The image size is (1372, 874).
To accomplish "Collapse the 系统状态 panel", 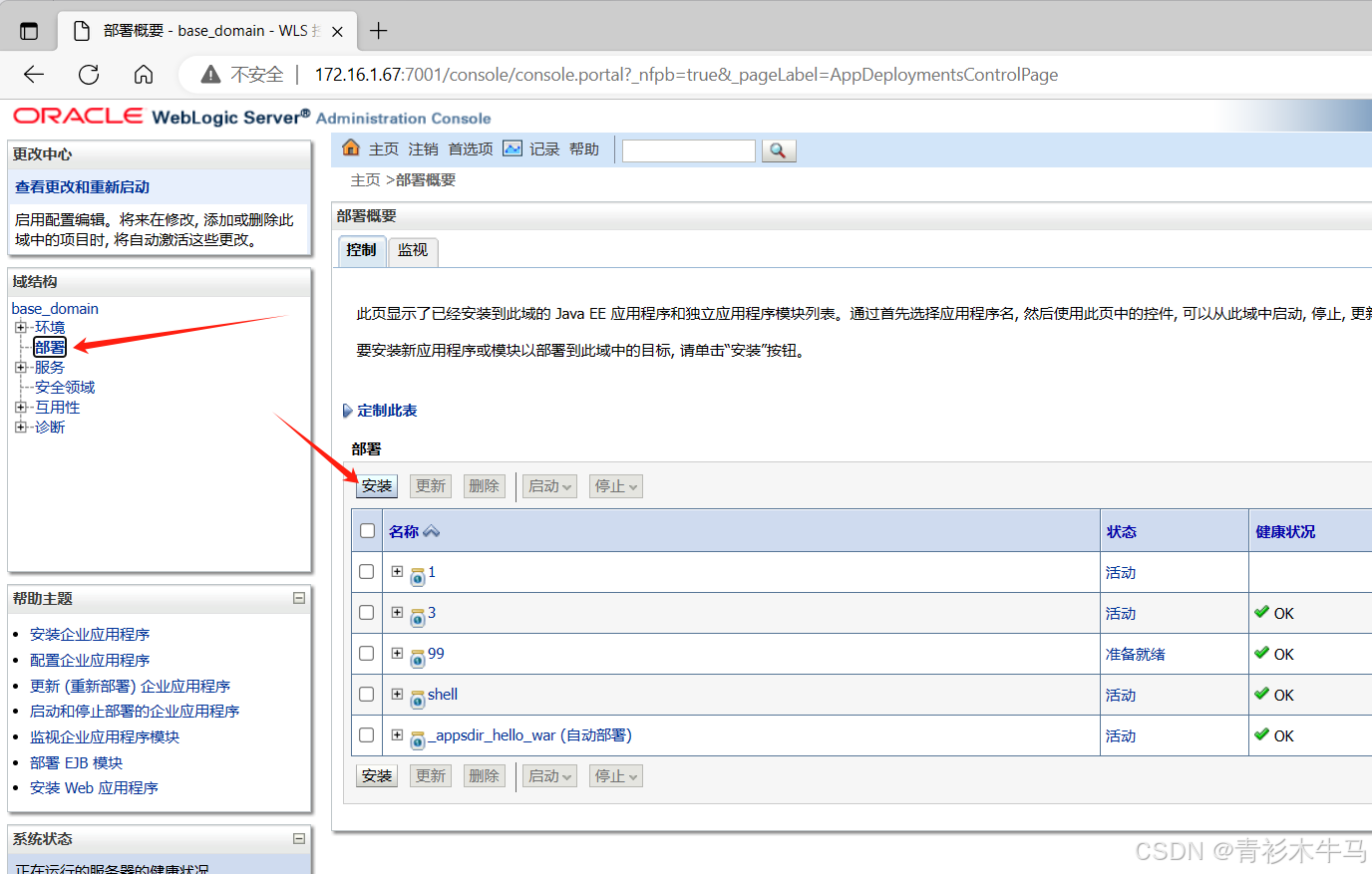I will point(299,838).
